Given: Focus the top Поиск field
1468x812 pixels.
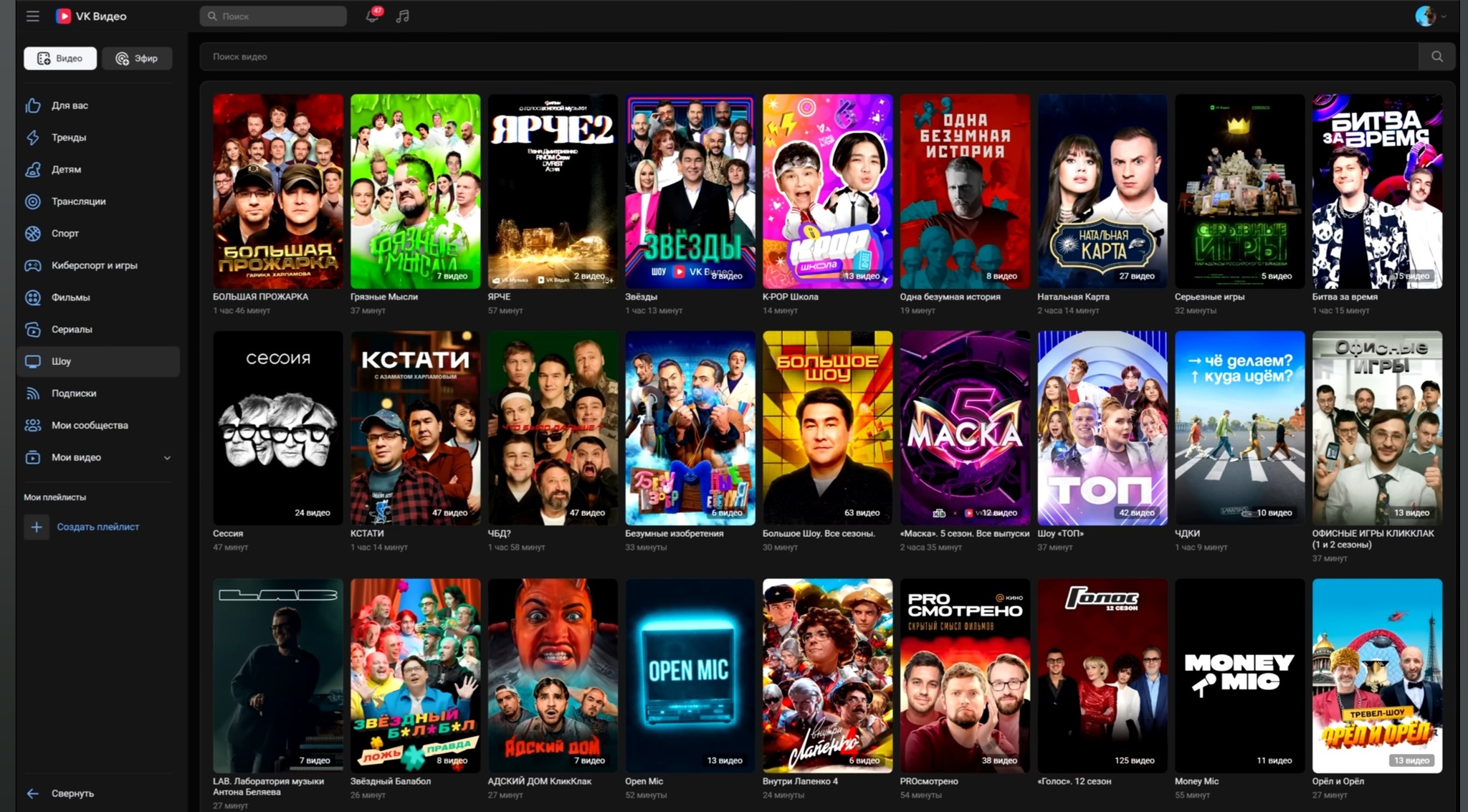Looking at the screenshot, I should pos(273,16).
